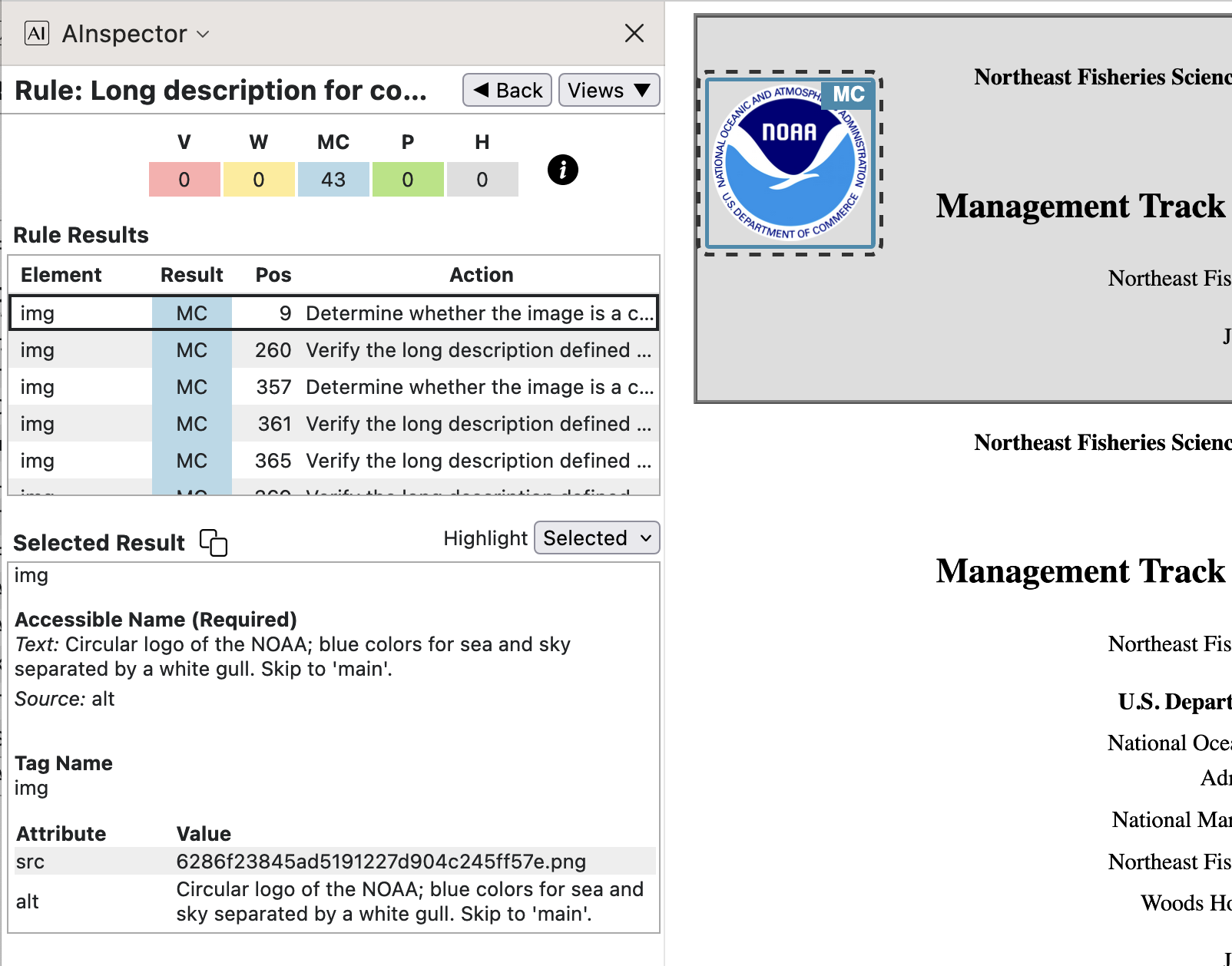
Task: Open the AInspector panel chooser dropdown
Action: tap(203, 34)
